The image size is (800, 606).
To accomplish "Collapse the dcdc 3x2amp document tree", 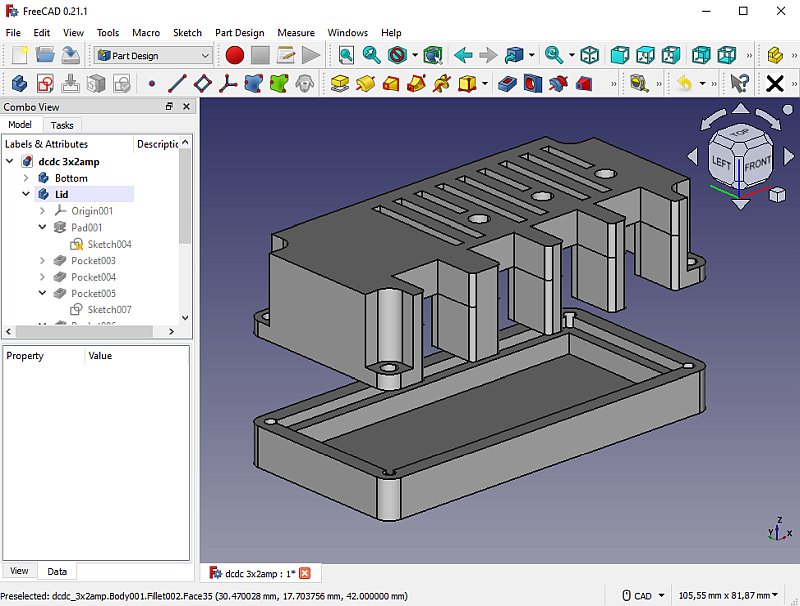I will [x=10, y=161].
